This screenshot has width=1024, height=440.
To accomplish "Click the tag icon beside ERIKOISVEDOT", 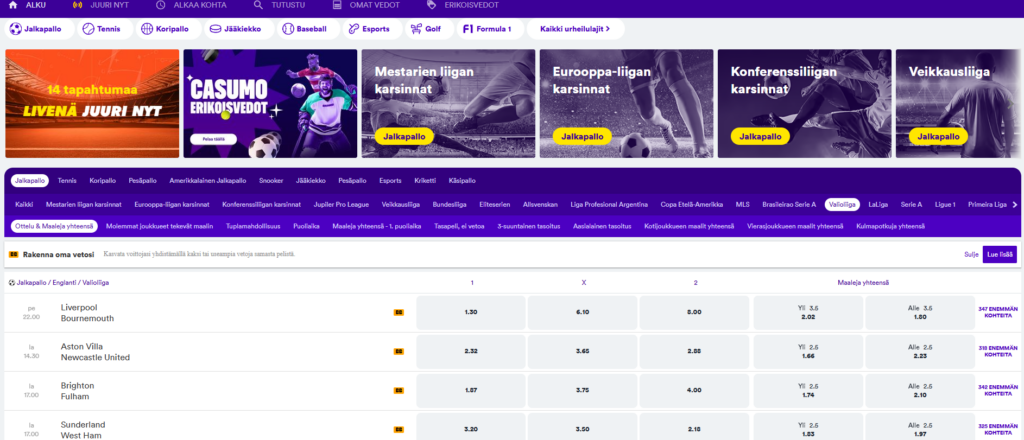I will click(430, 5).
